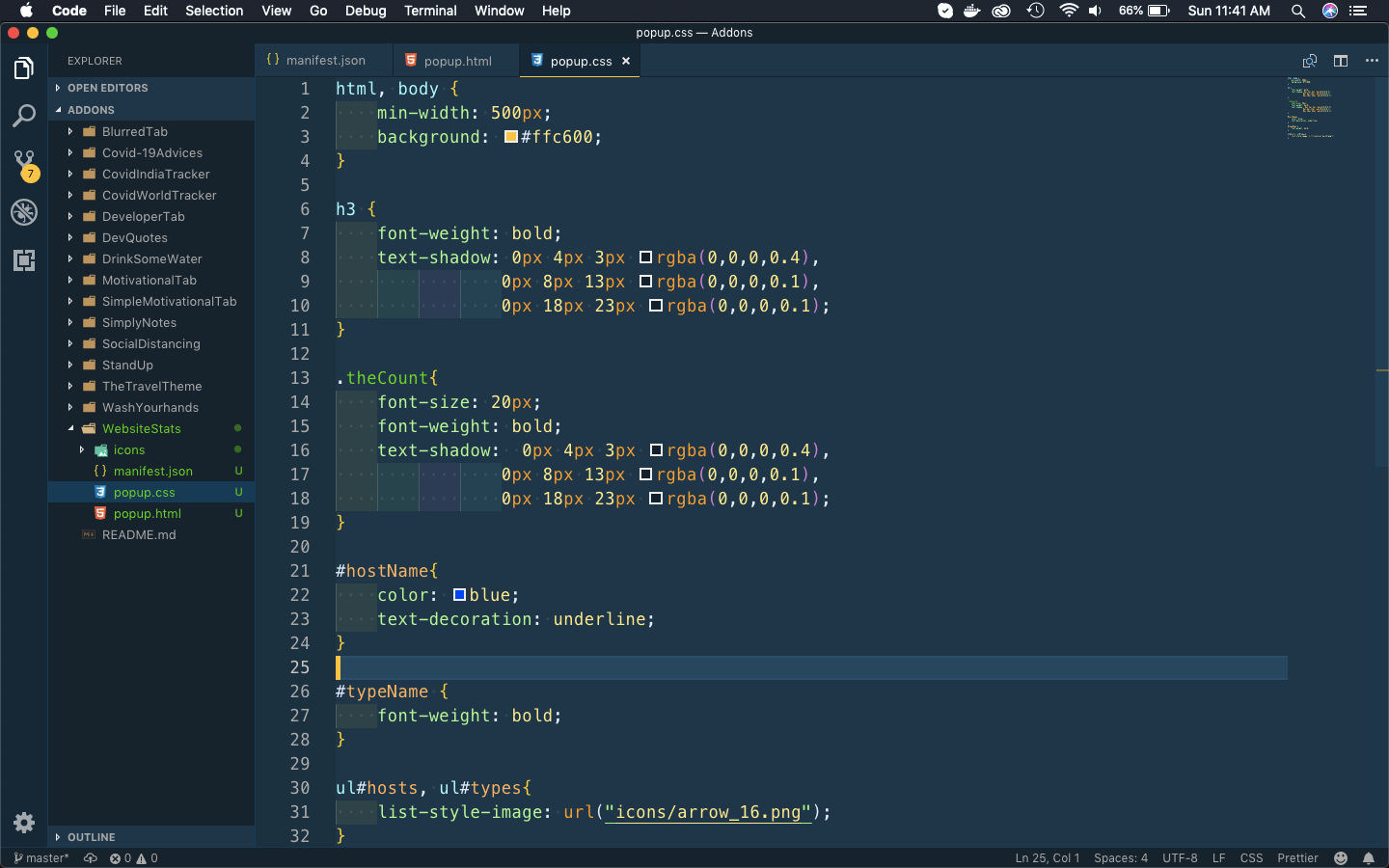The width and height of the screenshot is (1389, 868).
Task: Close the popup.css tab
Action: click(626, 61)
